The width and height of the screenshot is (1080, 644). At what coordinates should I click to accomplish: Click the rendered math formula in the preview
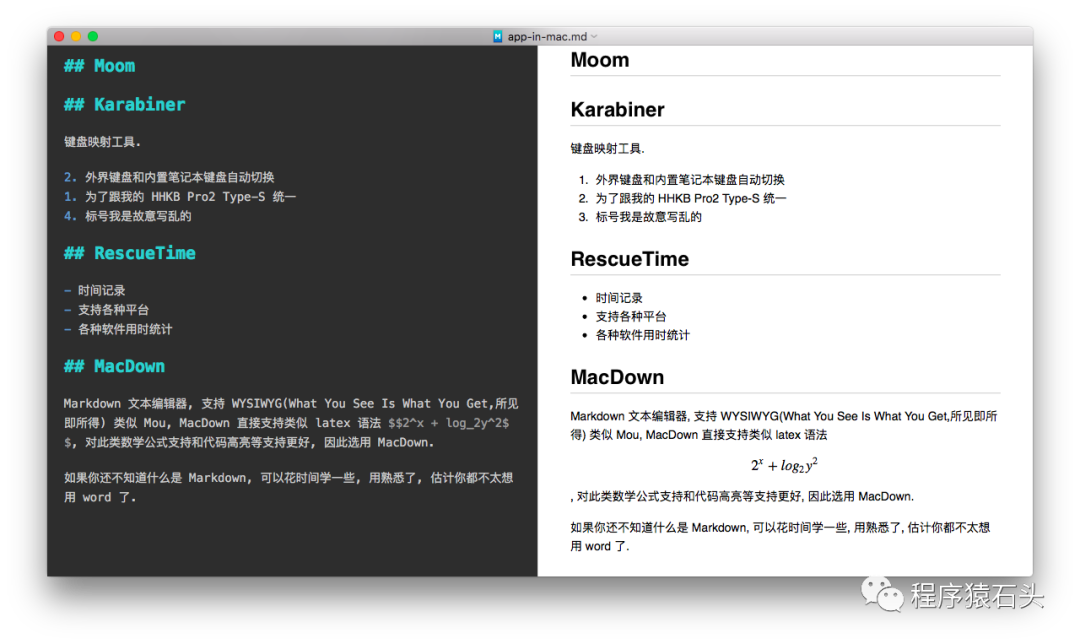pos(785,466)
